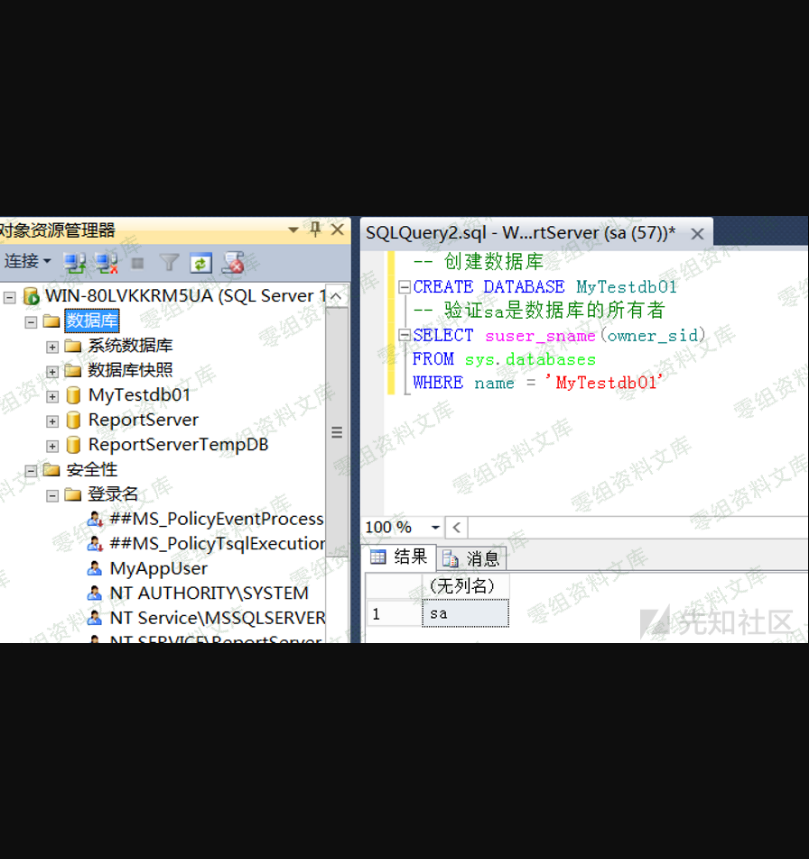
Task: Expand the 系统数据库 folder node
Action: (52, 346)
